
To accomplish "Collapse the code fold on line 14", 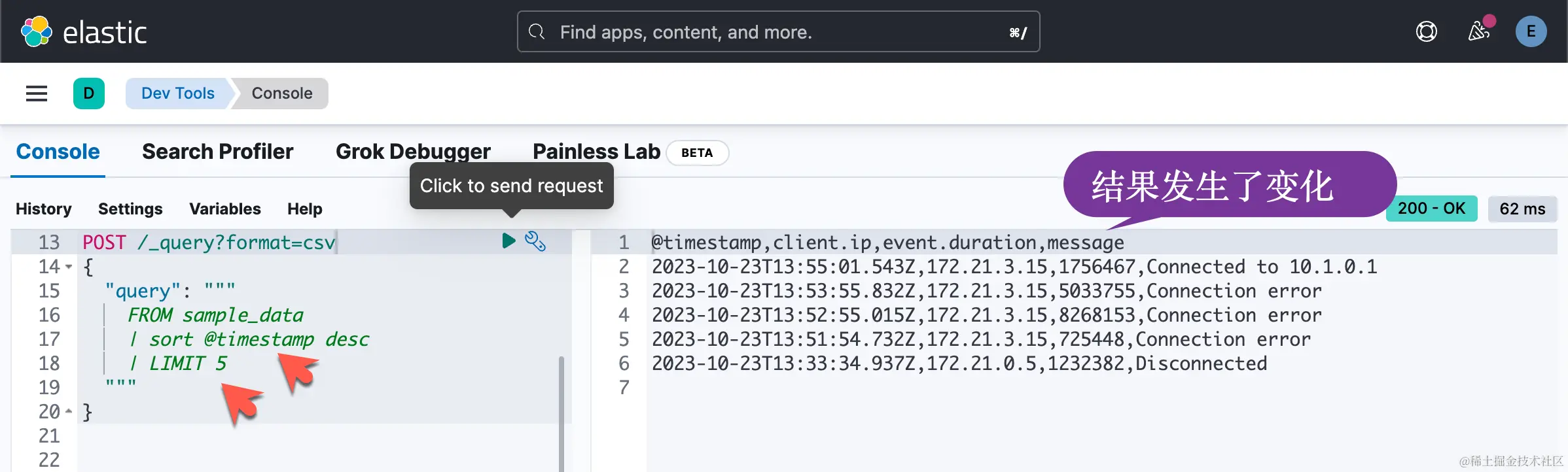I will click(69, 267).
